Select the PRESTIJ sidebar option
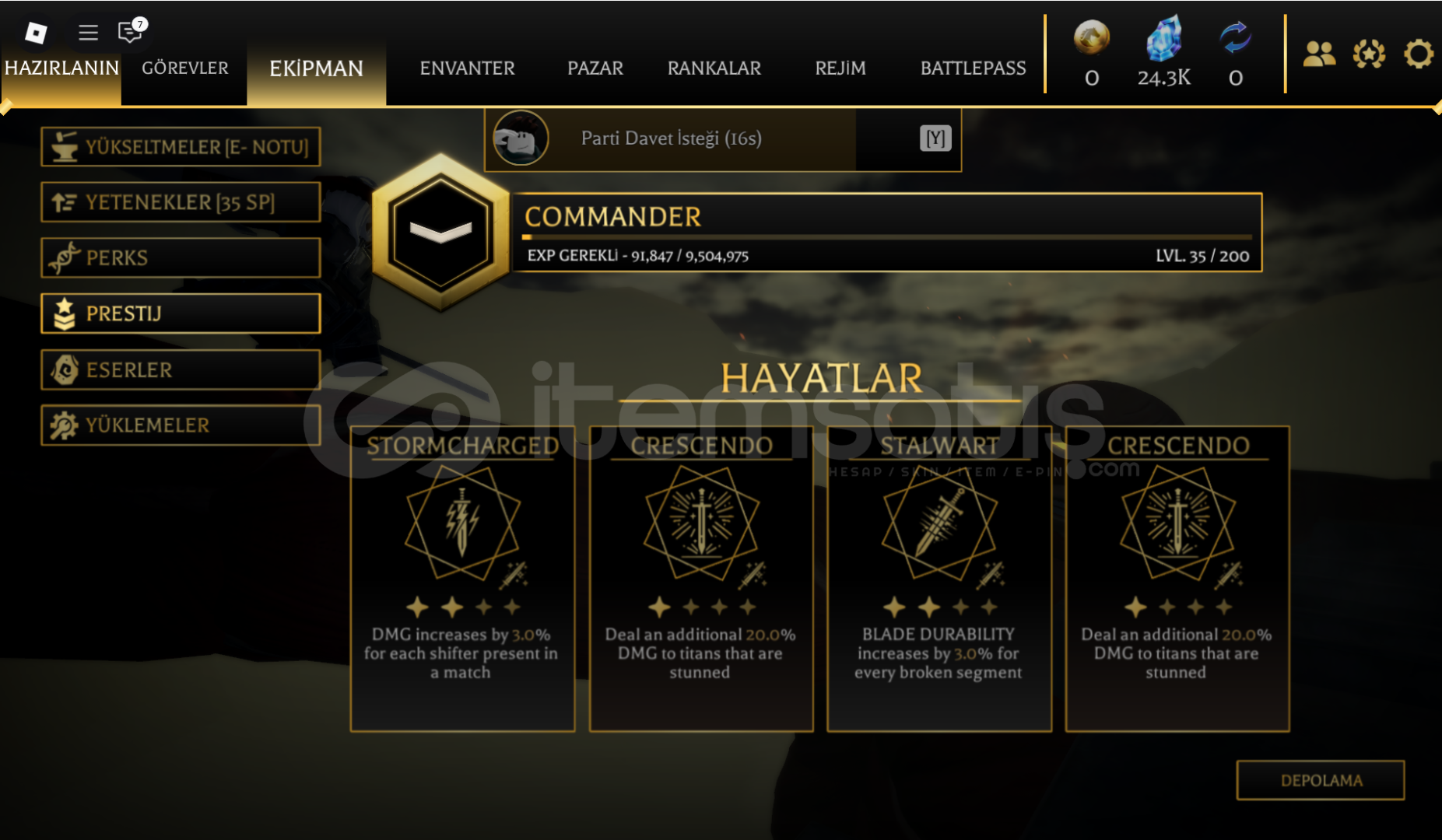 coord(181,313)
